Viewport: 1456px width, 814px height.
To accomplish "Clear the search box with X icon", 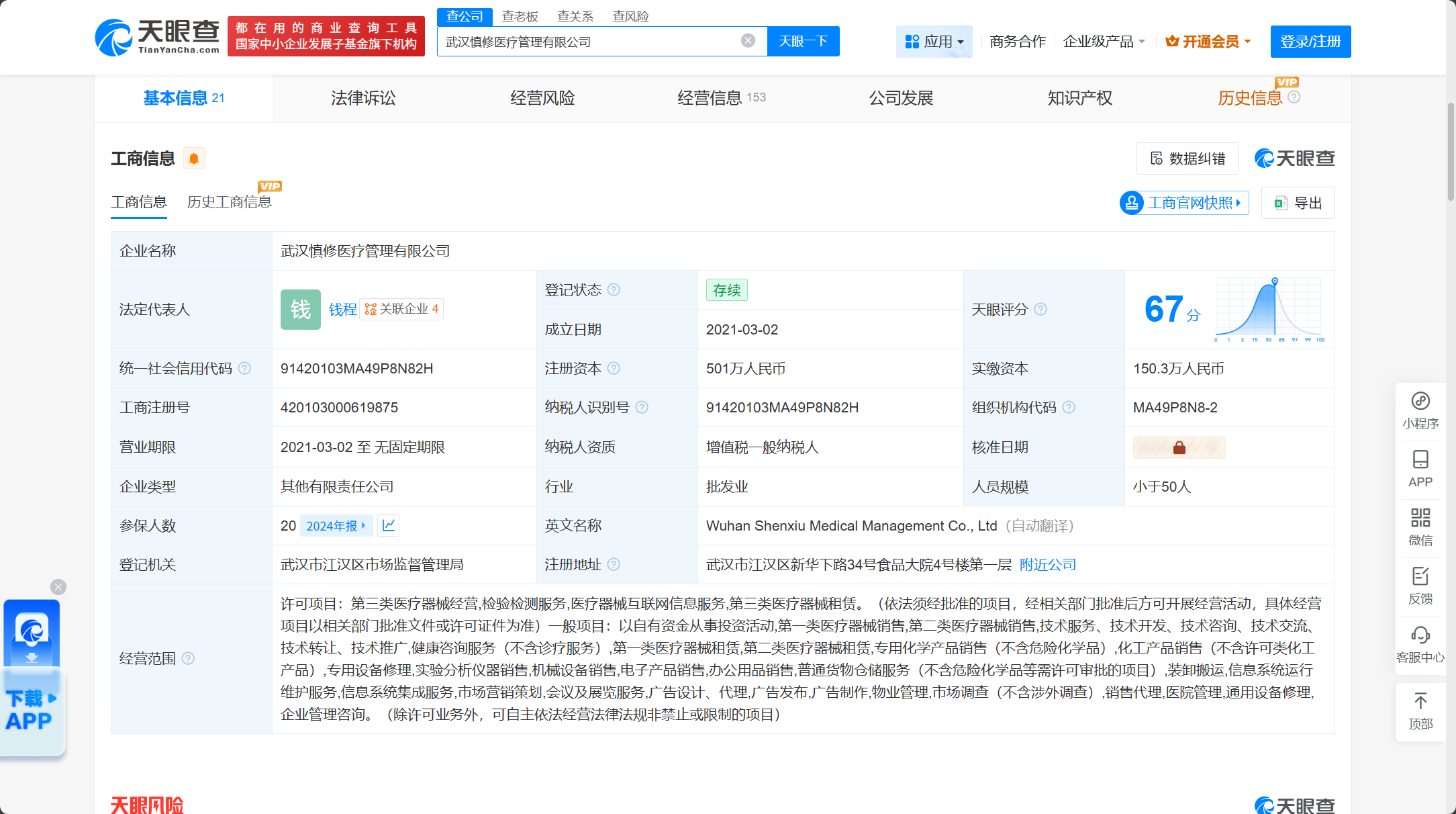I will coord(748,41).
